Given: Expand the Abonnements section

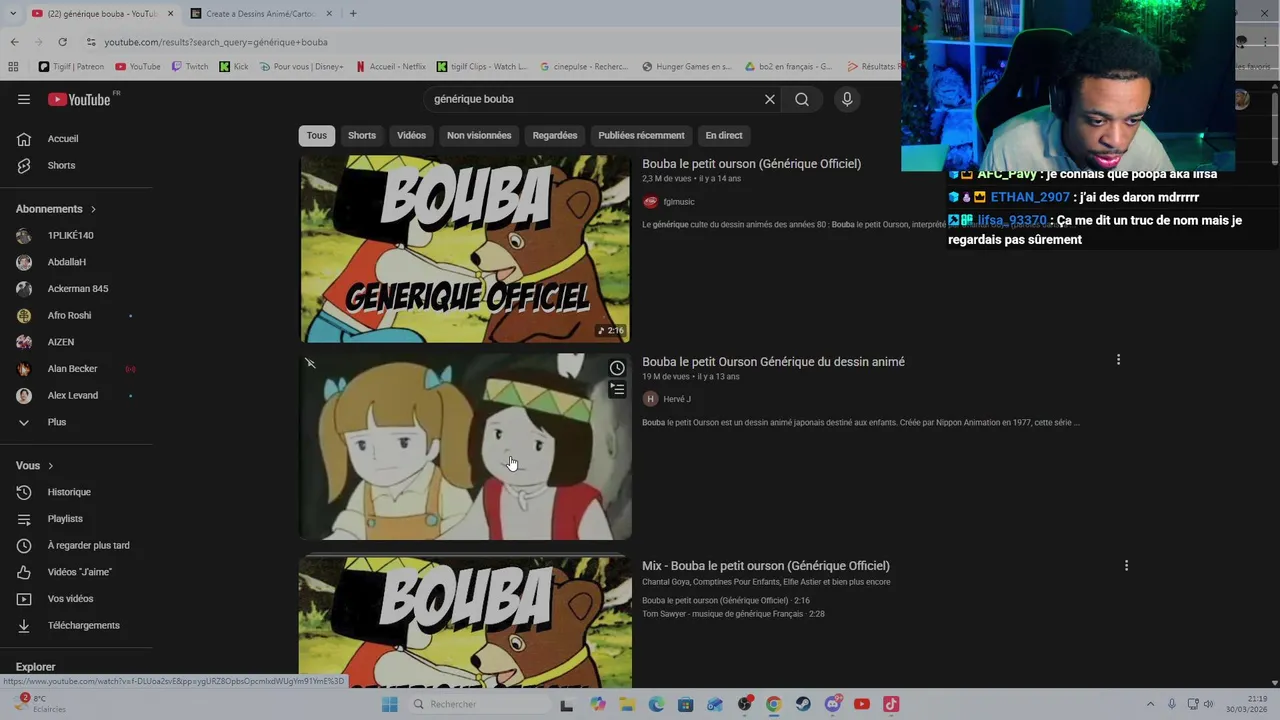Looking at the screenshot, I should [56, 209].
